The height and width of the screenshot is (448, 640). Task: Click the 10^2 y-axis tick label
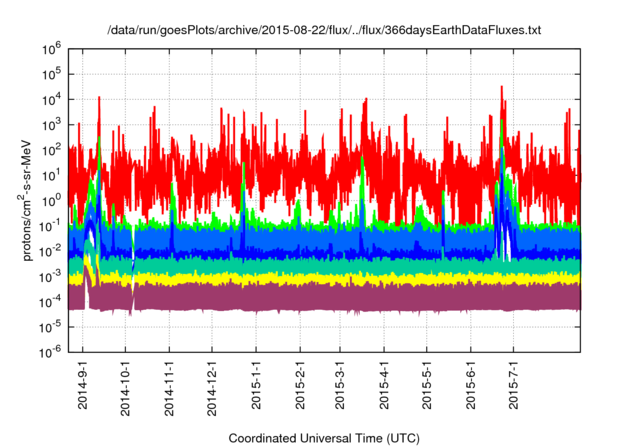51,151
